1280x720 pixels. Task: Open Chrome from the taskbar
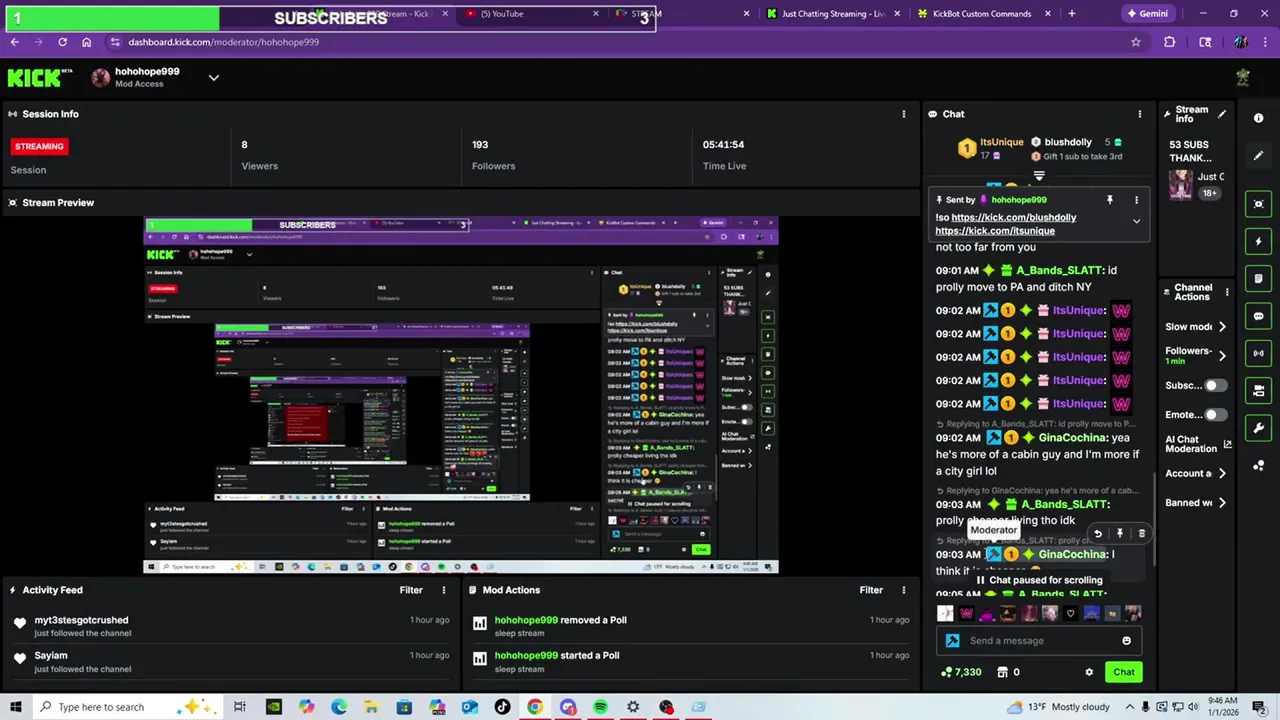tap(535, 707)
